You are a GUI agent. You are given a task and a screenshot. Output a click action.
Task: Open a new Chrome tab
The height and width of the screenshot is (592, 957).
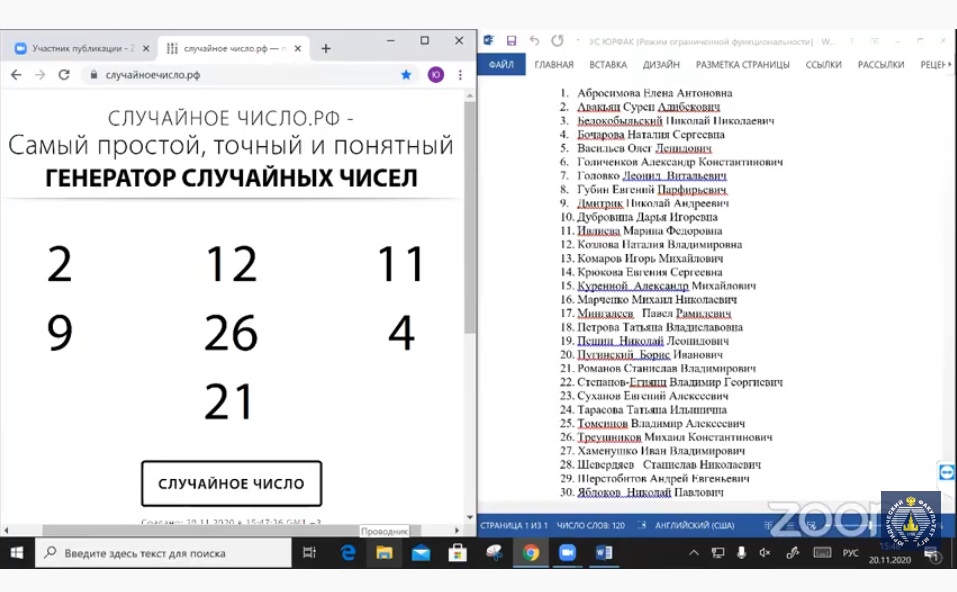coord(326,48)
